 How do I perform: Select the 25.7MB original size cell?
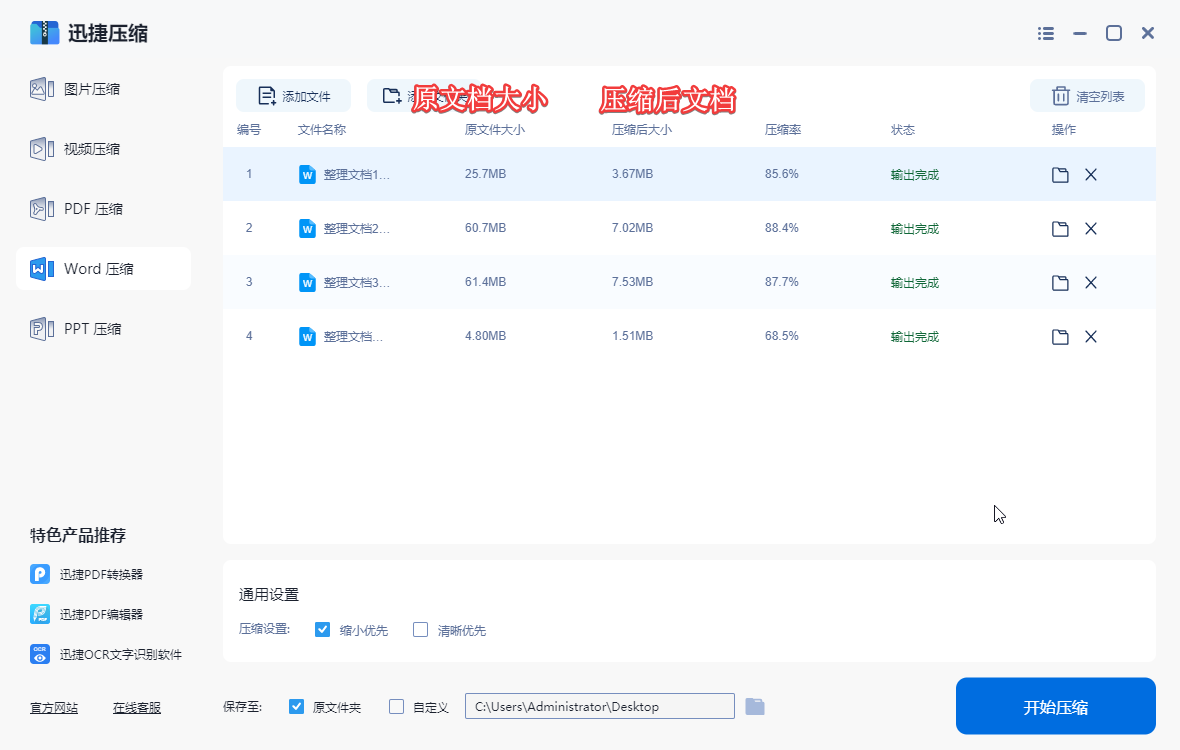(x=485, y=174)
